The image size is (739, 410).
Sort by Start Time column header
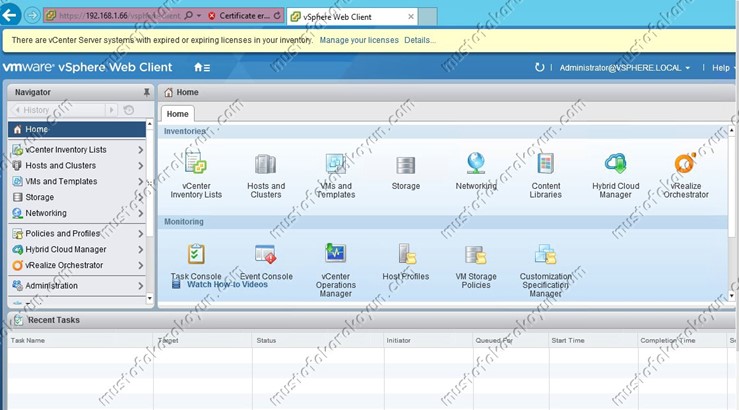pyautogui.click(x=568, y=340)
